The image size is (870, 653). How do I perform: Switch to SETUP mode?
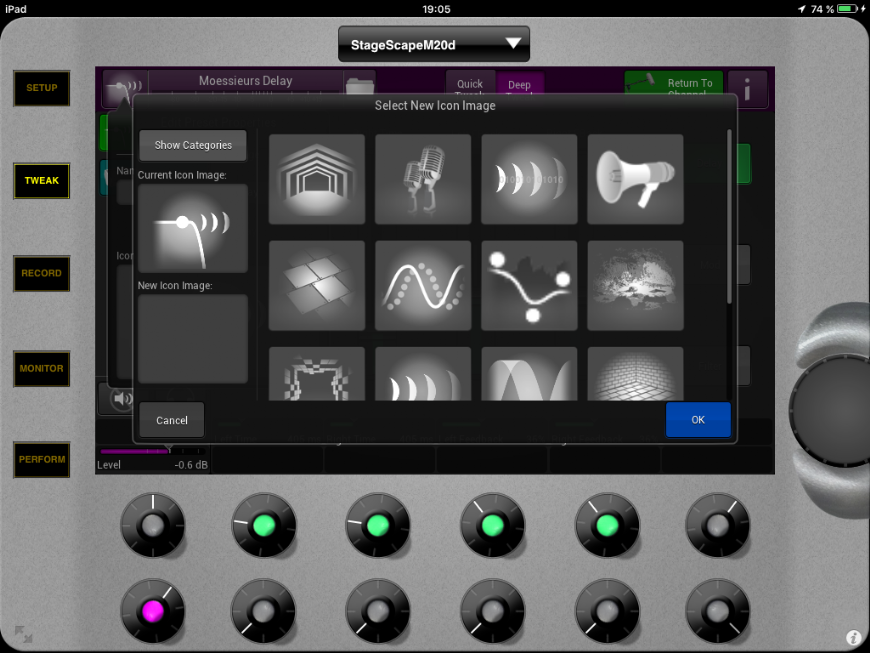pyautogui.click(x=41, y=88)
